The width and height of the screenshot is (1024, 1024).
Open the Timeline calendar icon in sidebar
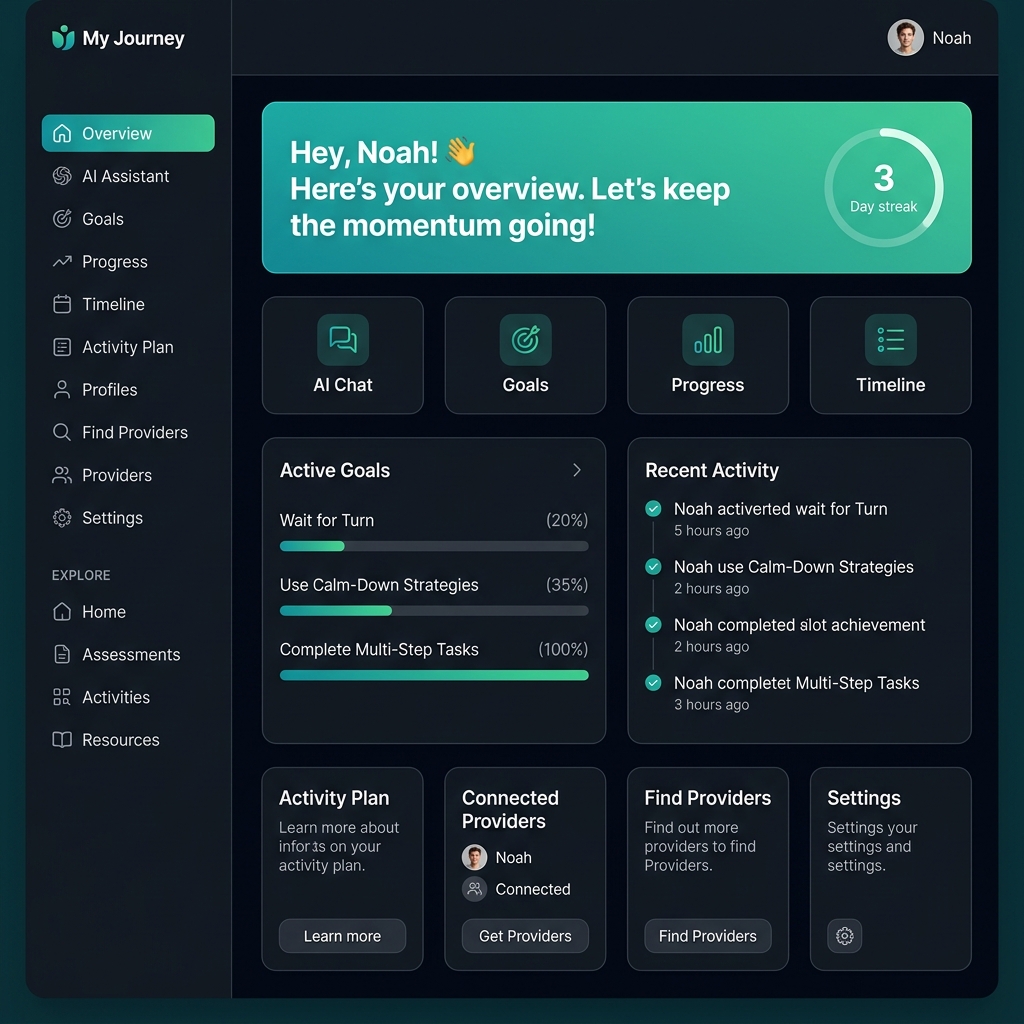[62, 304]
